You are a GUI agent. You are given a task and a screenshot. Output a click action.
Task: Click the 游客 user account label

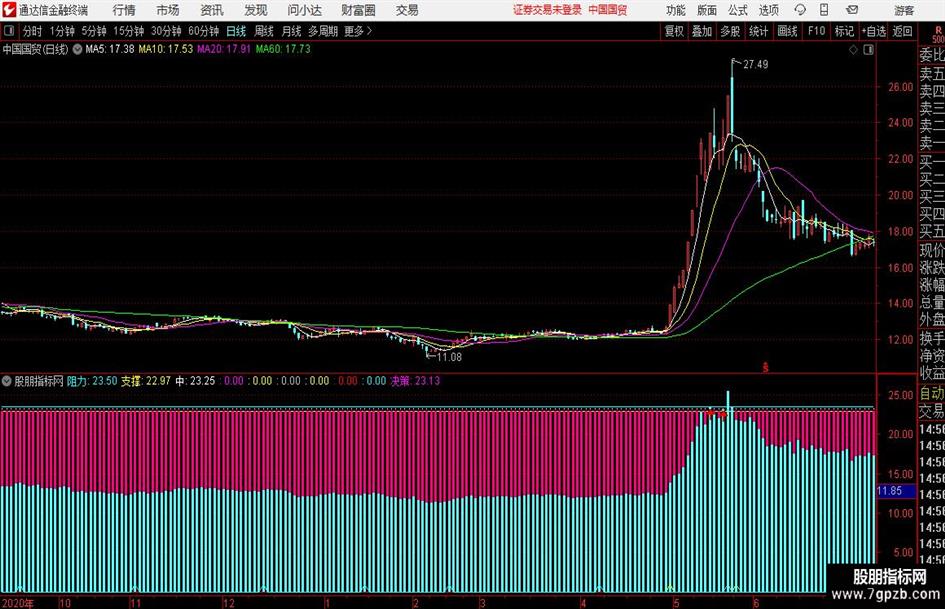[904, 10]
